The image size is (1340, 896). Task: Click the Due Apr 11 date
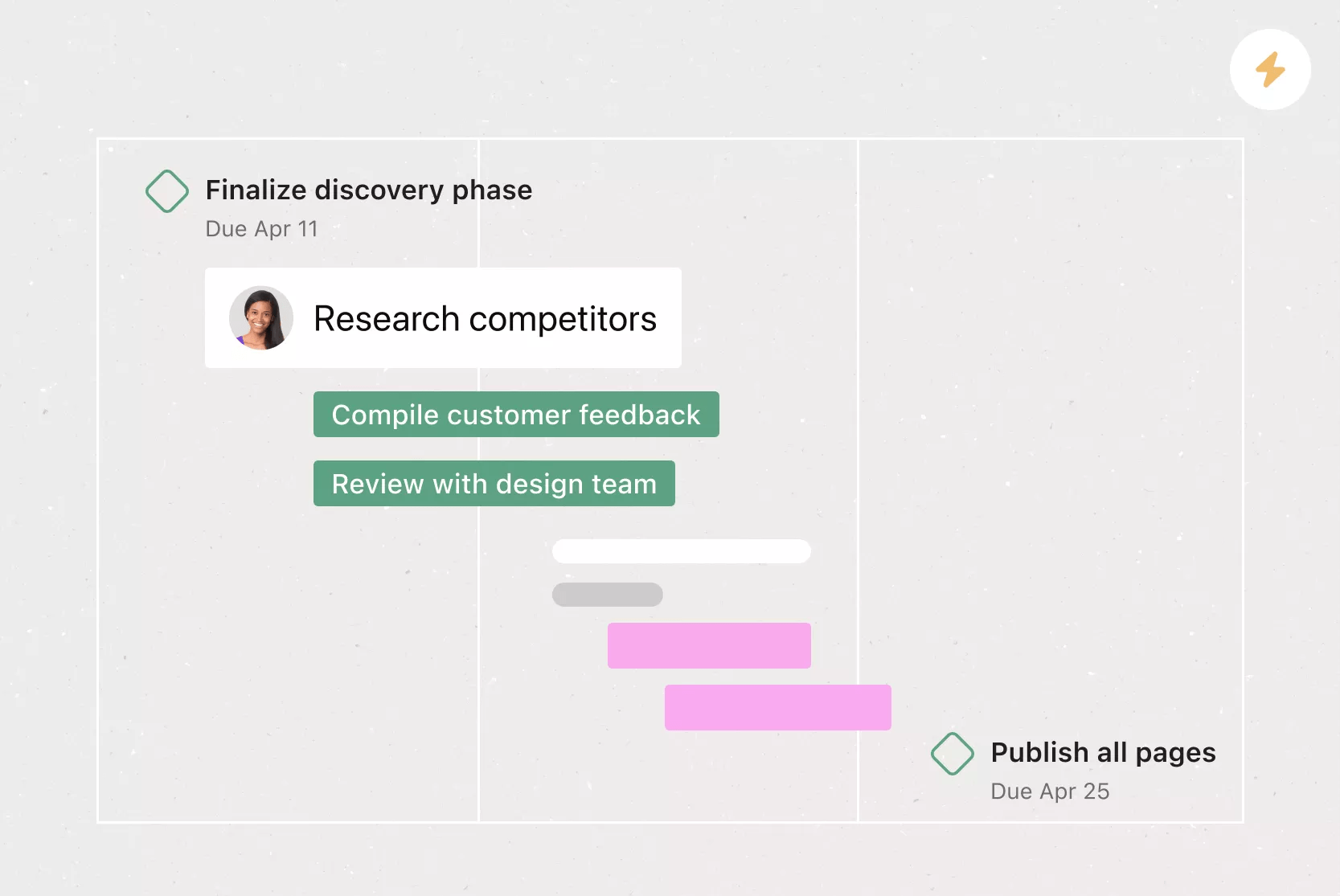262,229
